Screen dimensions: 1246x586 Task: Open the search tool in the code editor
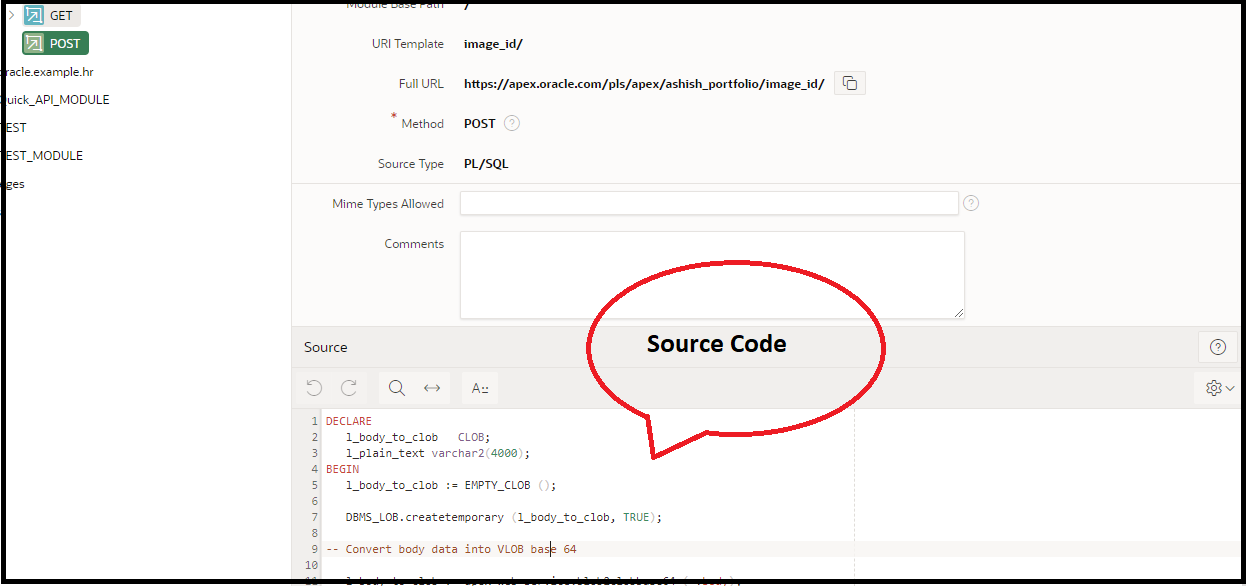396,388
